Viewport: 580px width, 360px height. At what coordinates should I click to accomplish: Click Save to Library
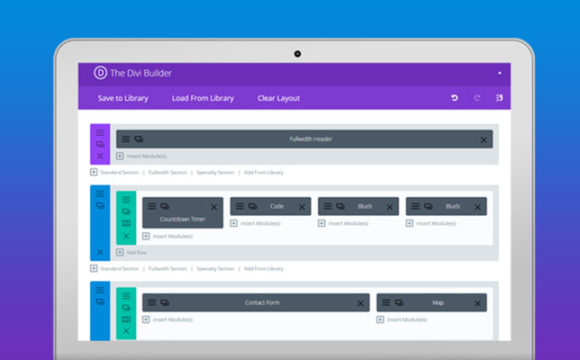(x=123, y=98)
